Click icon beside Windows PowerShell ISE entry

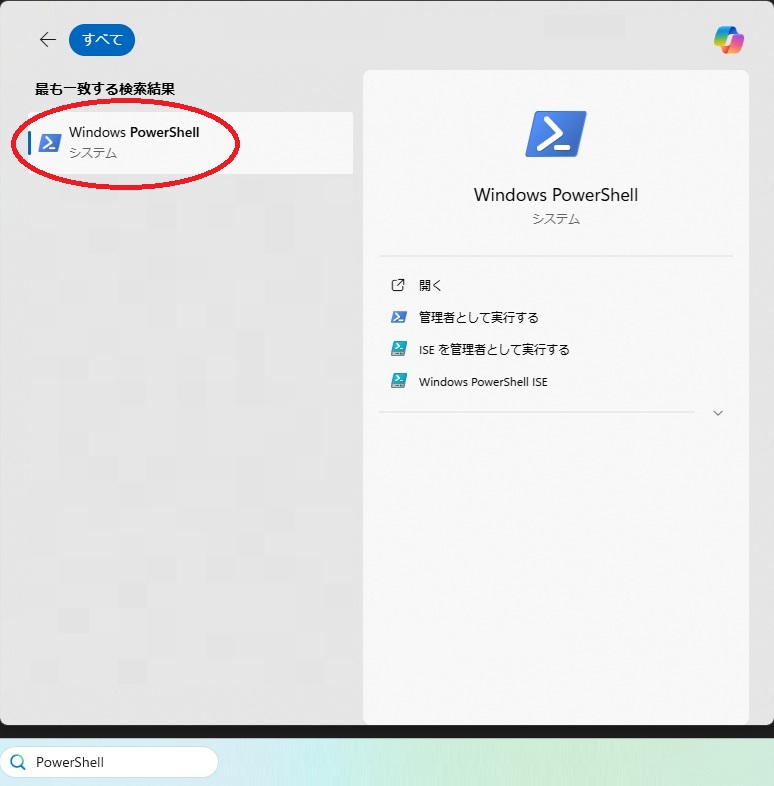[399, 381]
